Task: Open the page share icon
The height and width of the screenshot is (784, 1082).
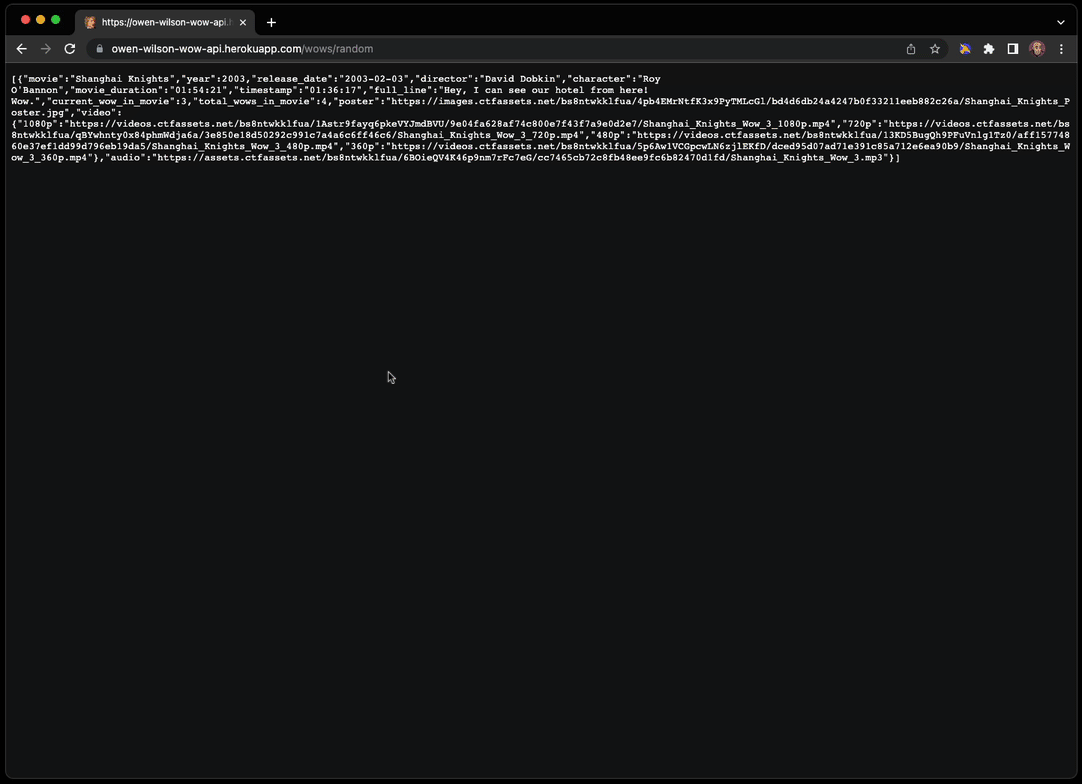Action: tap(910, 48)
